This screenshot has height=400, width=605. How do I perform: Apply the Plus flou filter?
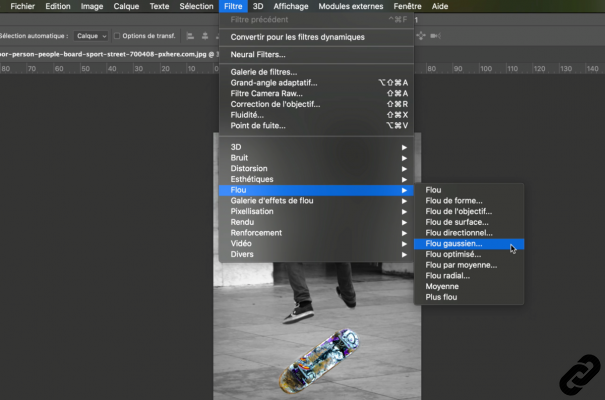469,297
